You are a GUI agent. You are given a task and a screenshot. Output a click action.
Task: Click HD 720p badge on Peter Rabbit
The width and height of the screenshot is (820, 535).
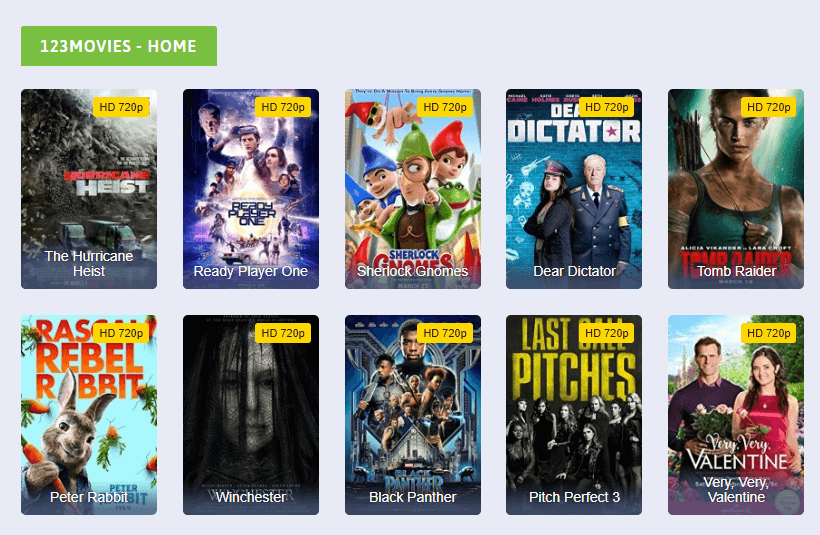tap(121, 333)
